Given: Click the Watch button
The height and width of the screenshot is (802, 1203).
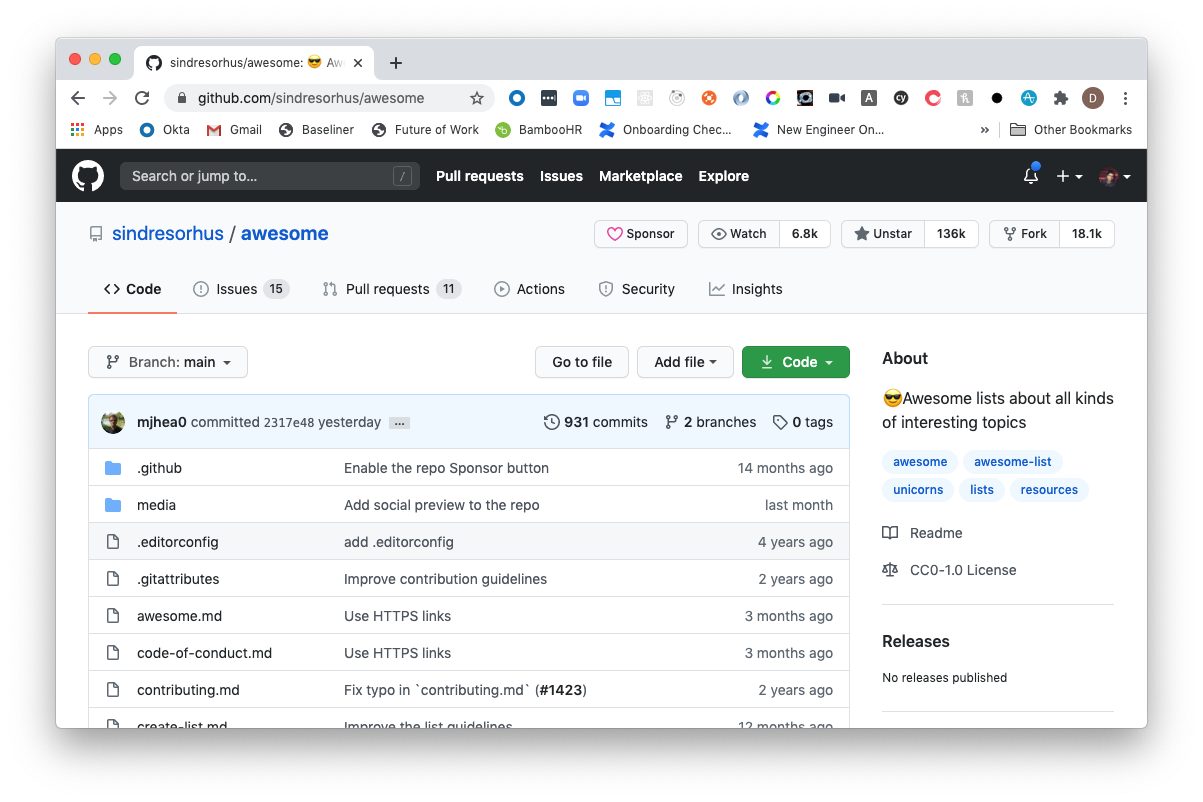Looking at the screenshot, I should click(x=738, y=234).
